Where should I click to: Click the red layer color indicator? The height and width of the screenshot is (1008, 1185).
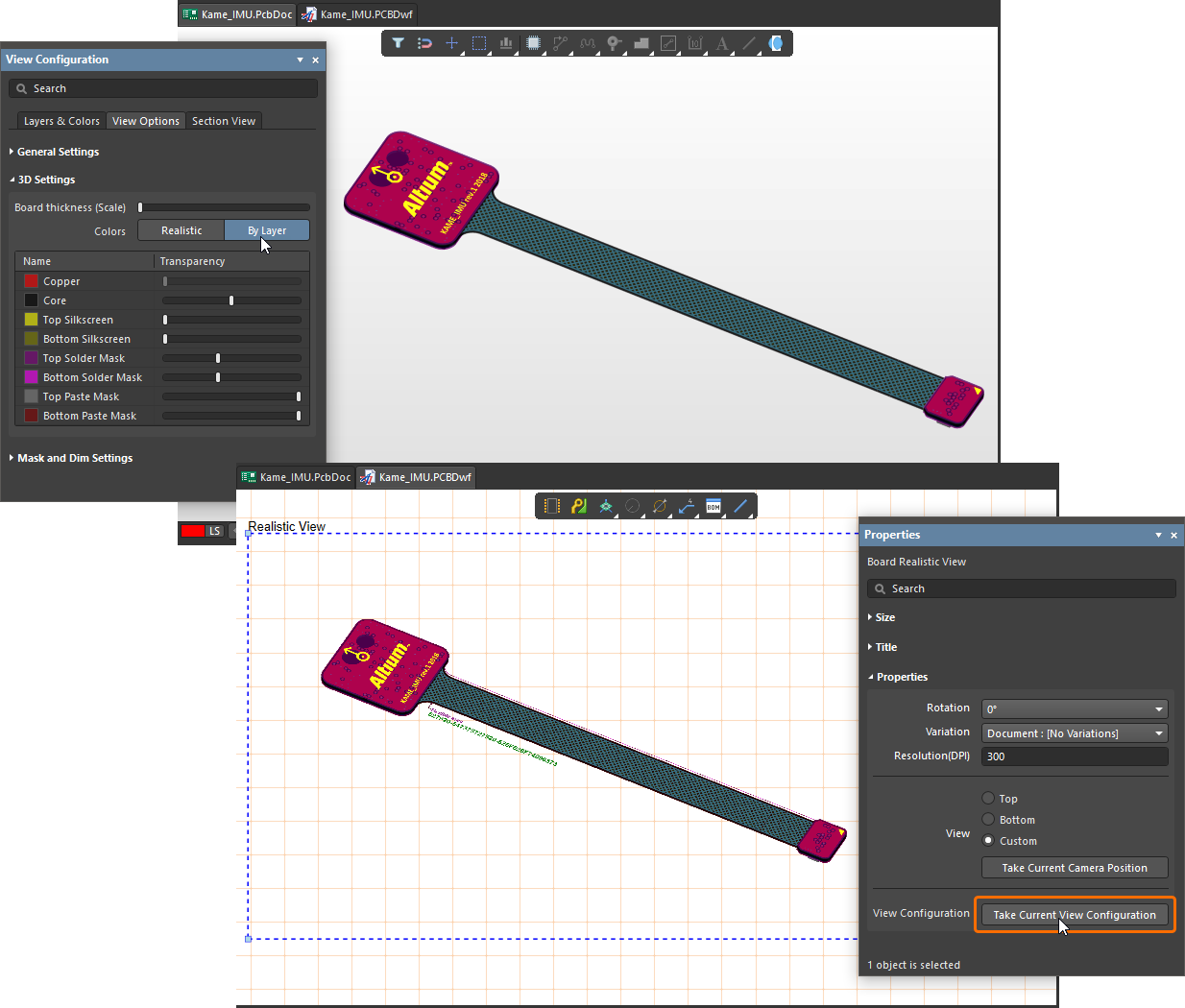193,531
